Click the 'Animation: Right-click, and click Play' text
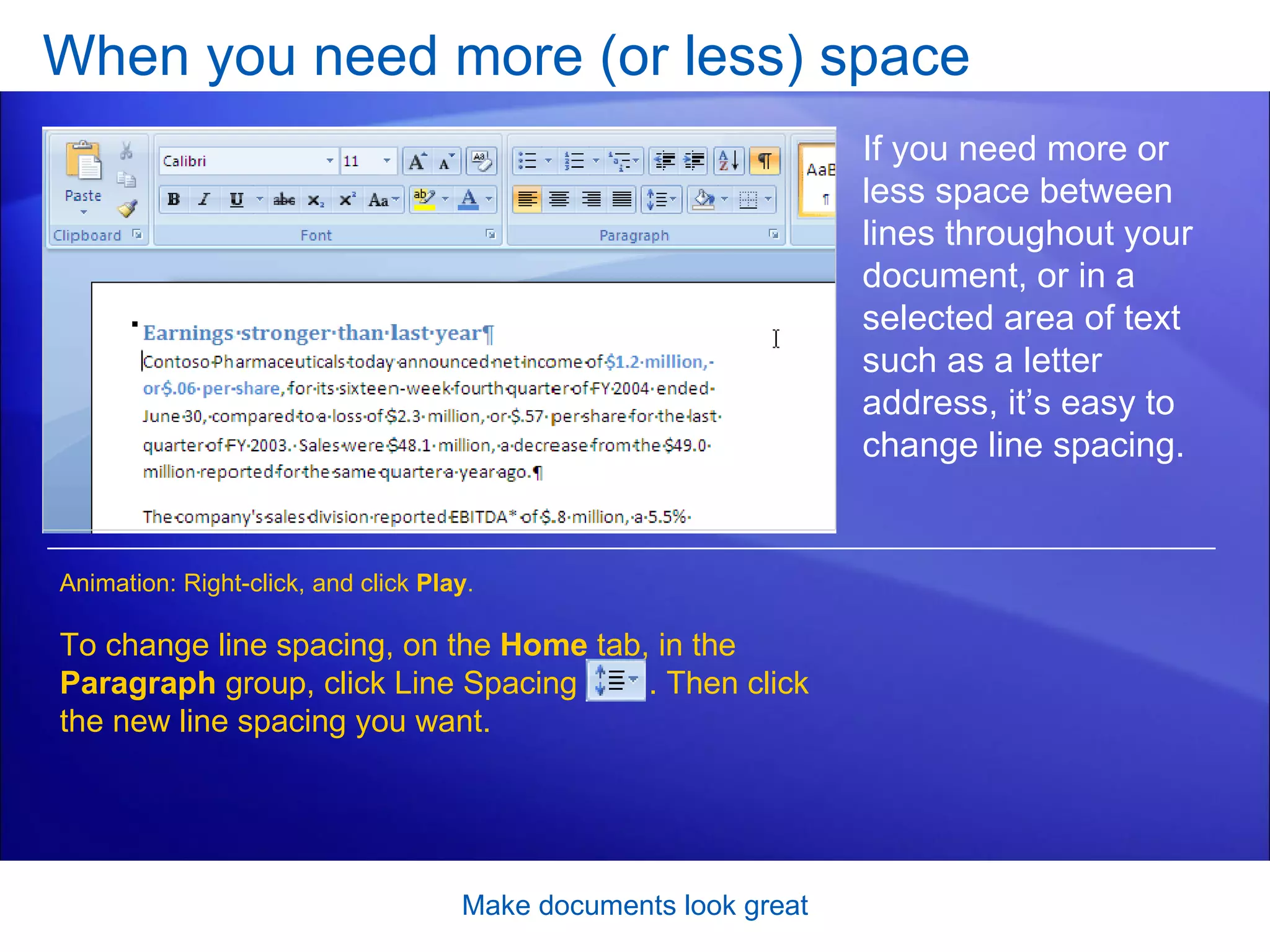Screen dimensions: 1270x952 coord(267,583)
